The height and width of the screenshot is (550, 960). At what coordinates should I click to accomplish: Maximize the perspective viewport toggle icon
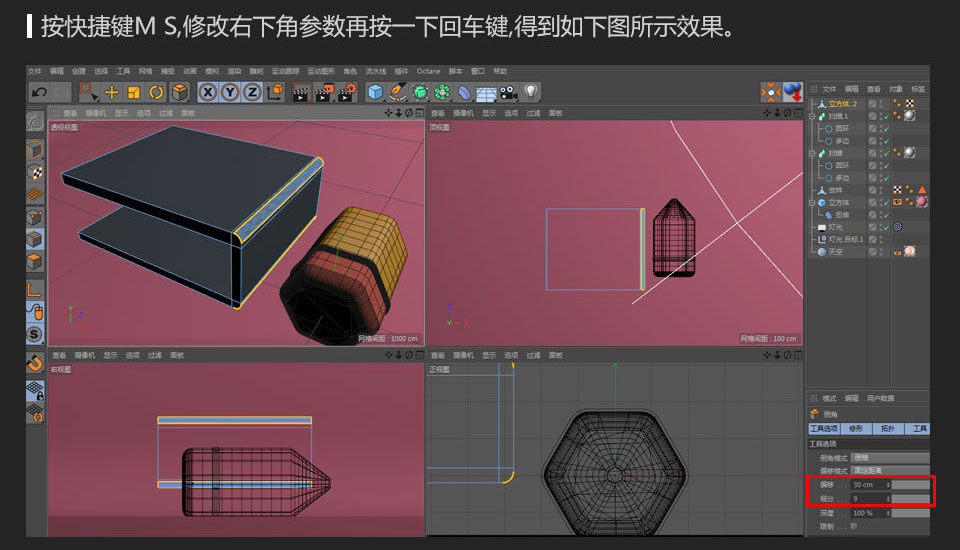click(419, 113)
